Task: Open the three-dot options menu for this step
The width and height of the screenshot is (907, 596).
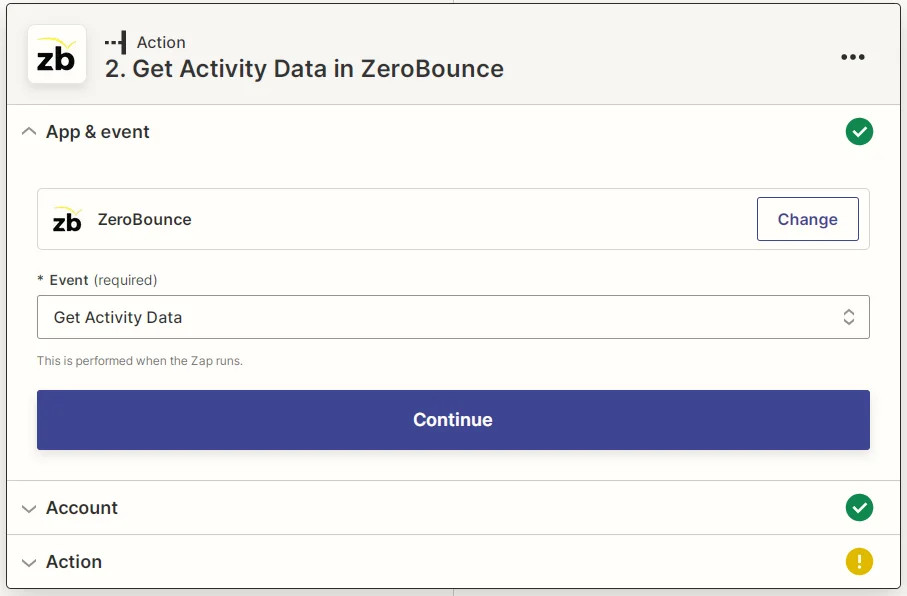Action: [853, 57]
